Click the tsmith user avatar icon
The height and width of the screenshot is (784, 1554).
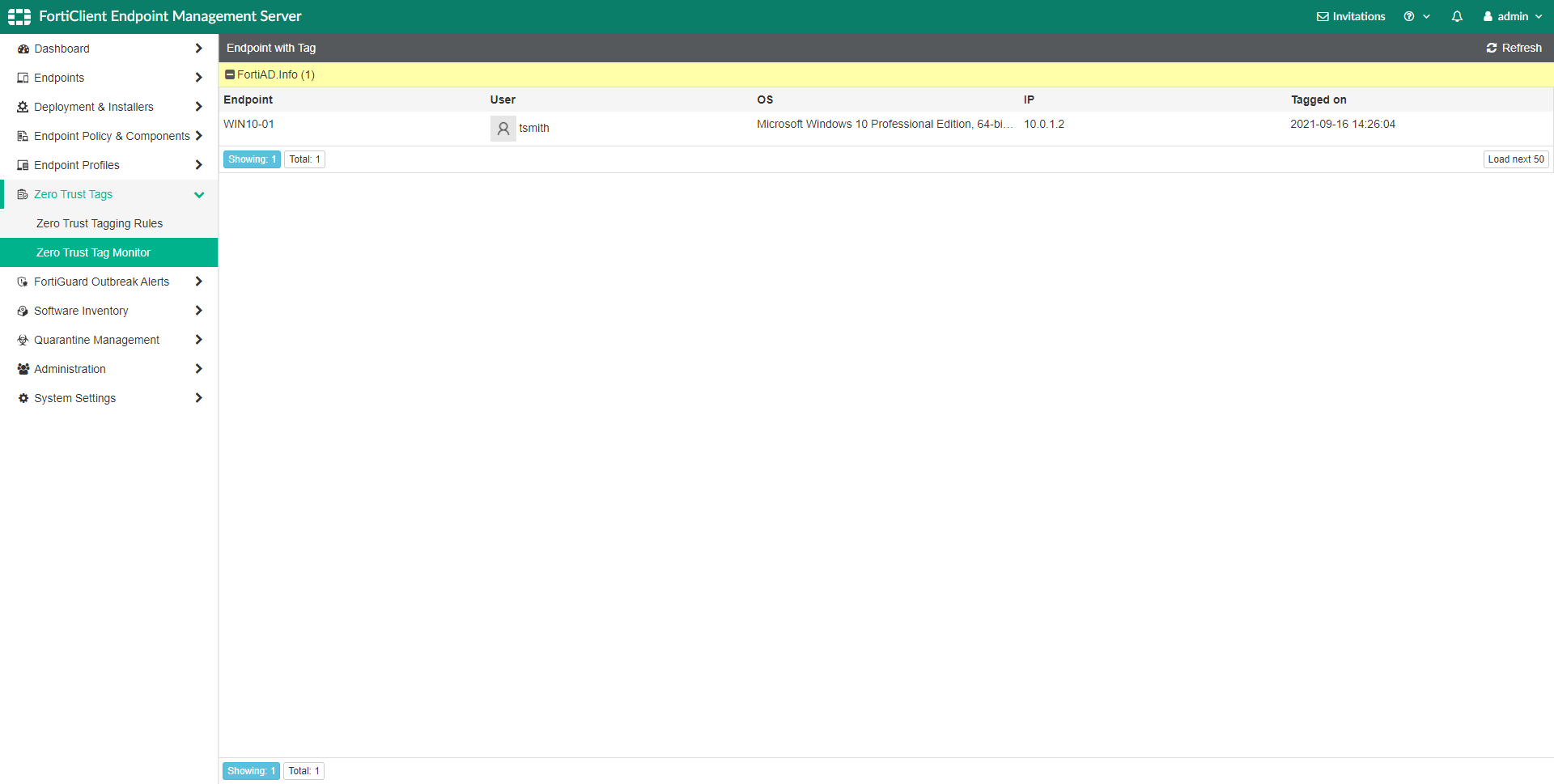[503, 129]
